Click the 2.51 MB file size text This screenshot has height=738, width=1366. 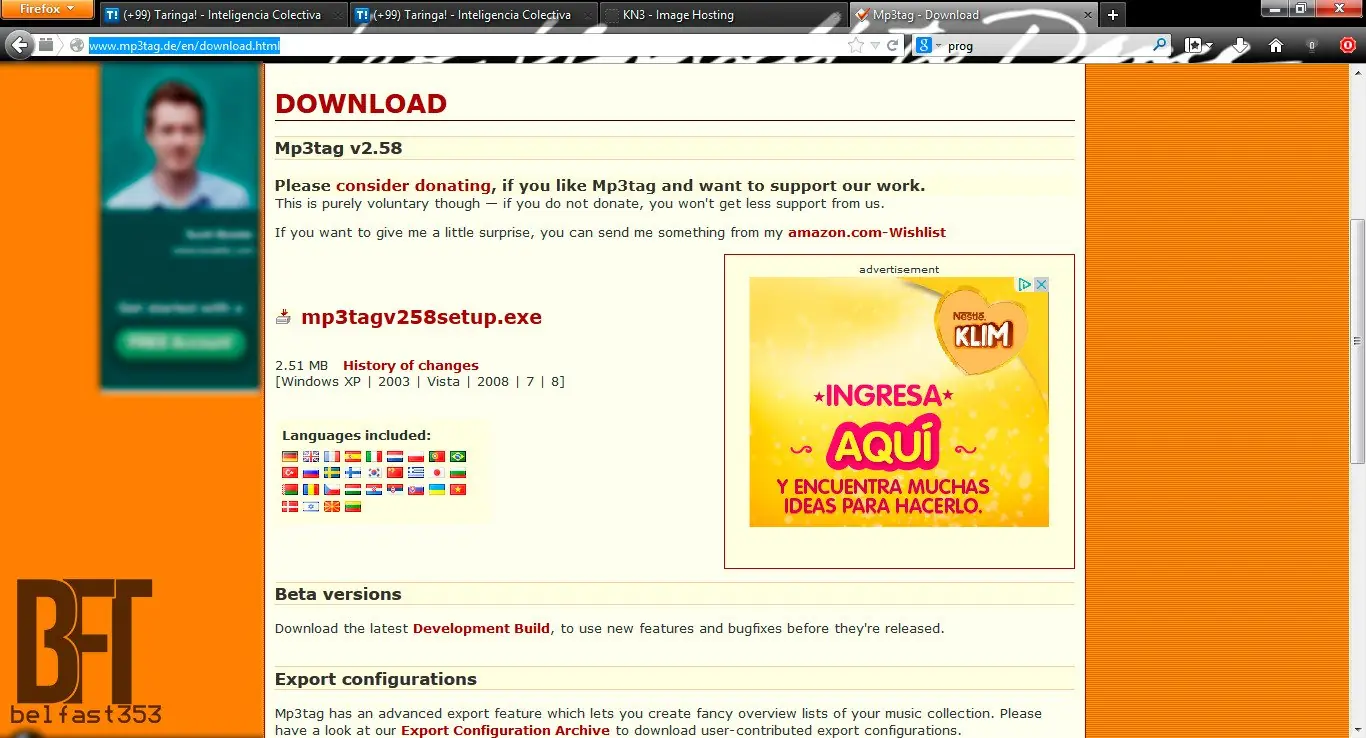click(301, 365)
